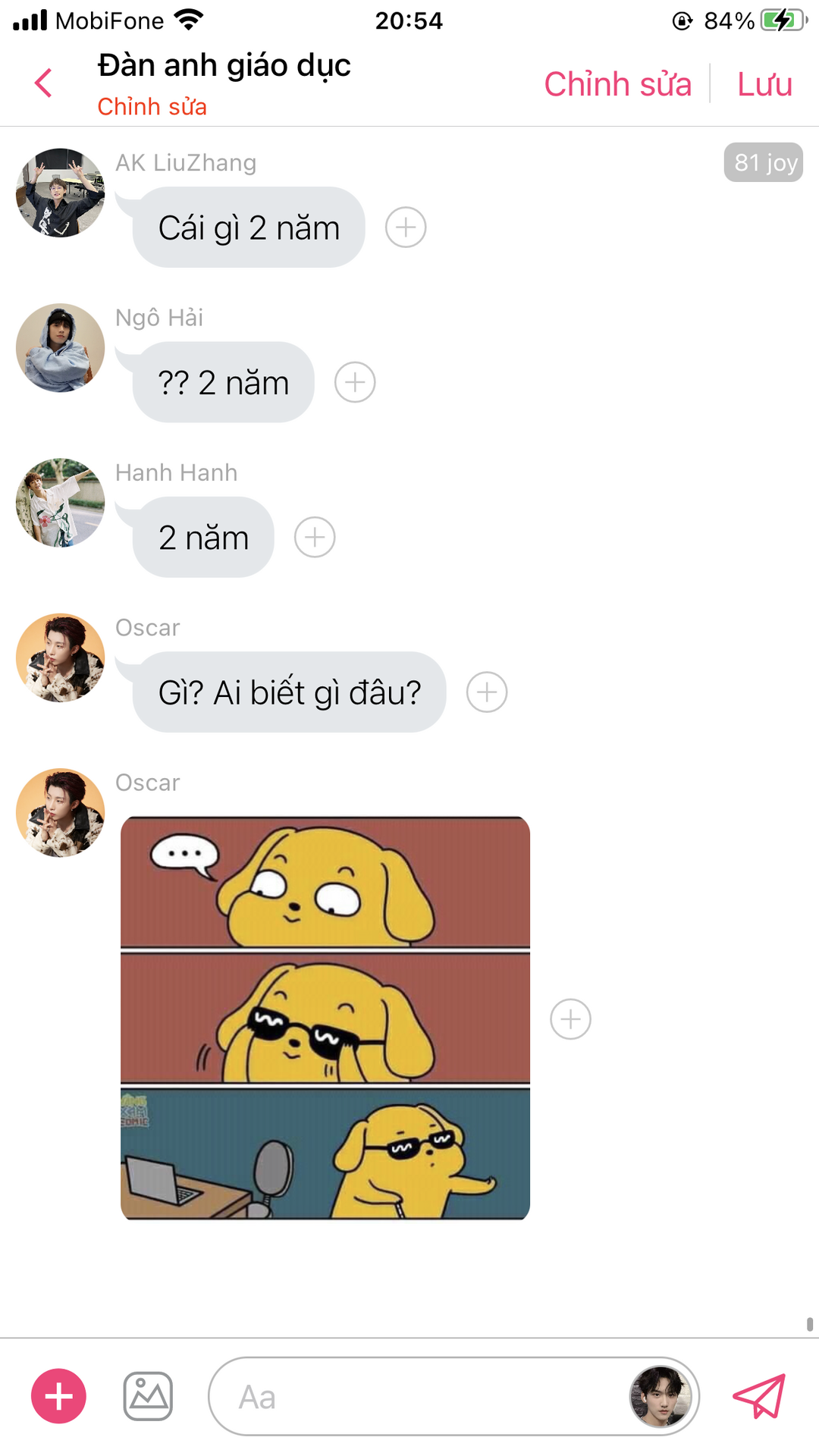Tap plus icon beside 'Cái gì 2 năm'
Image resolution: width=819 pixels, height=1456 pixels.
pos(406,227)
